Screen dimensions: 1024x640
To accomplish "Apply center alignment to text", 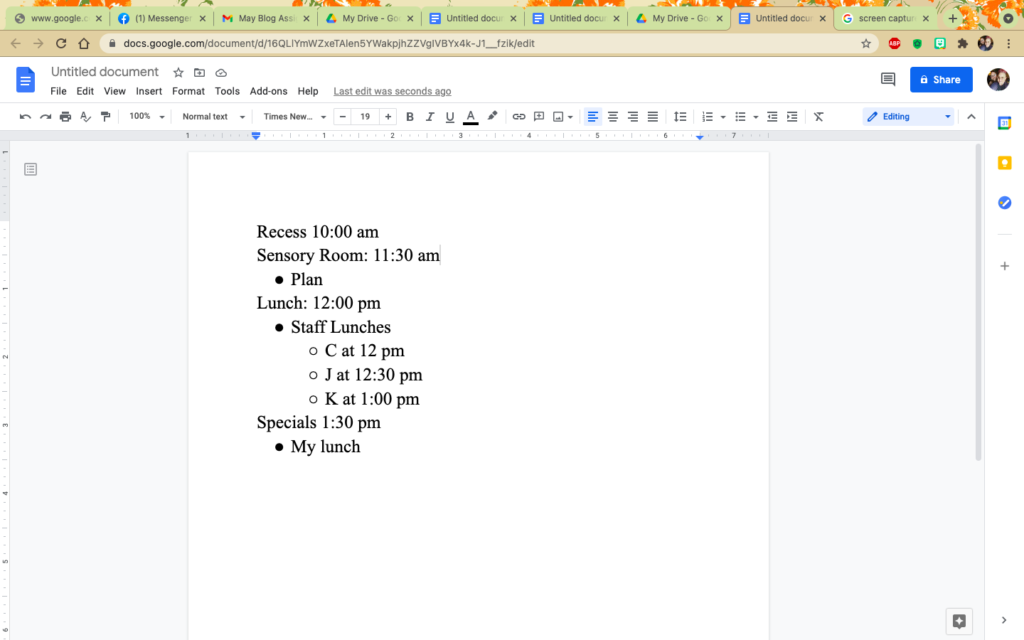I will click(x=612, y=116).
